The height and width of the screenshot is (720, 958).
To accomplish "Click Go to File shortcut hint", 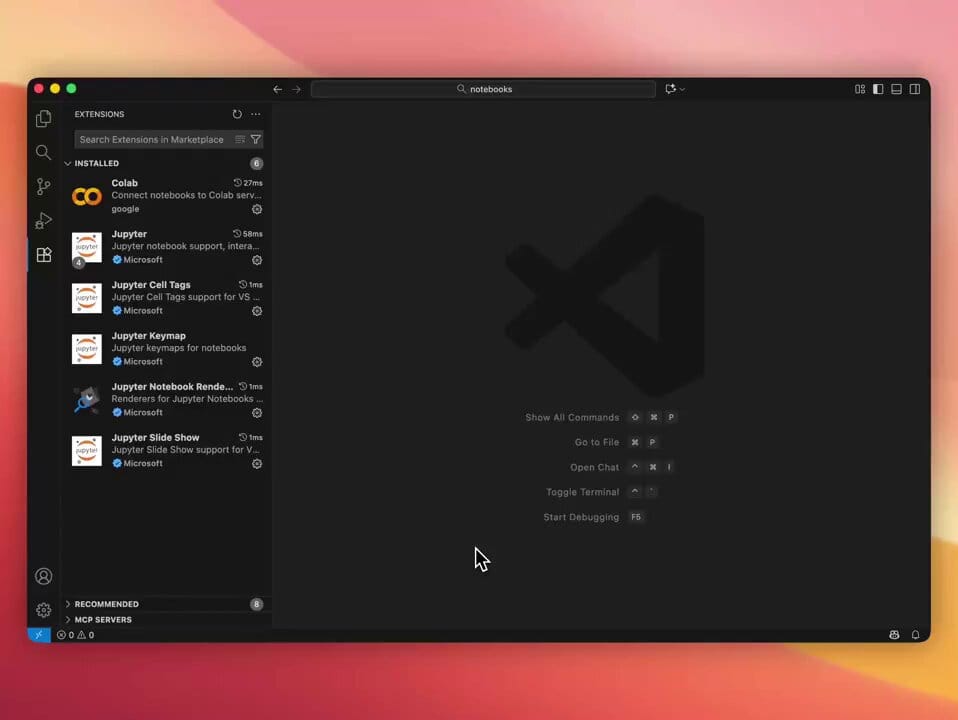I will click(616, 443).
